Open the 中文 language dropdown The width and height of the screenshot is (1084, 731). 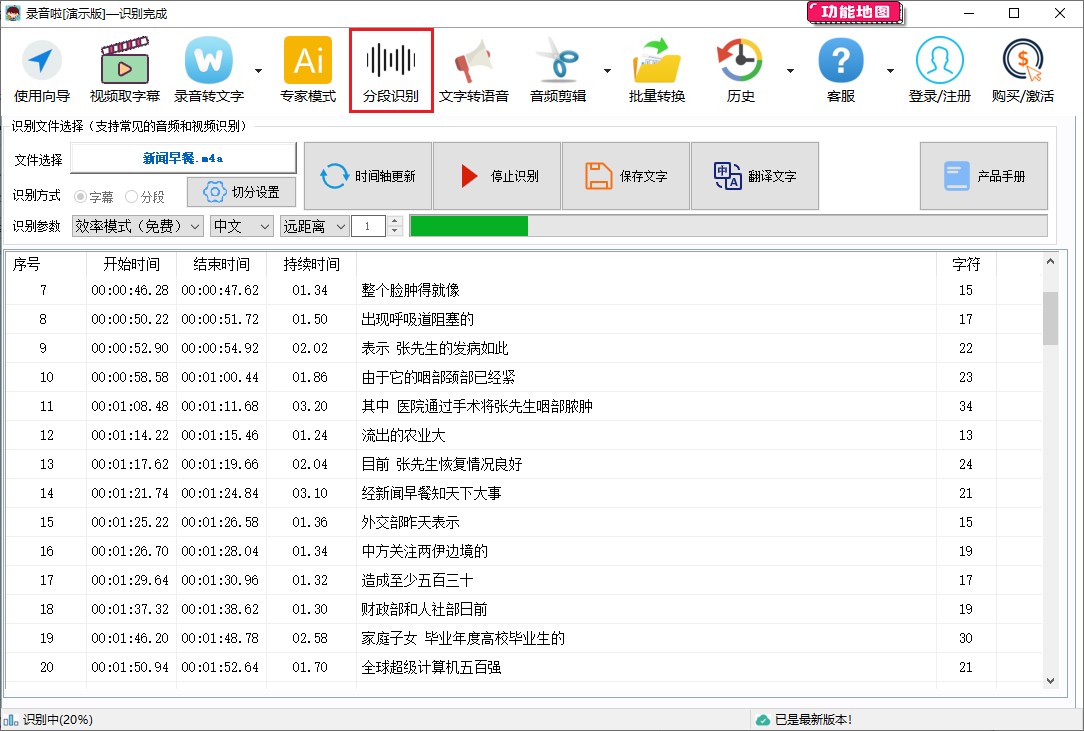click(241, 226)
